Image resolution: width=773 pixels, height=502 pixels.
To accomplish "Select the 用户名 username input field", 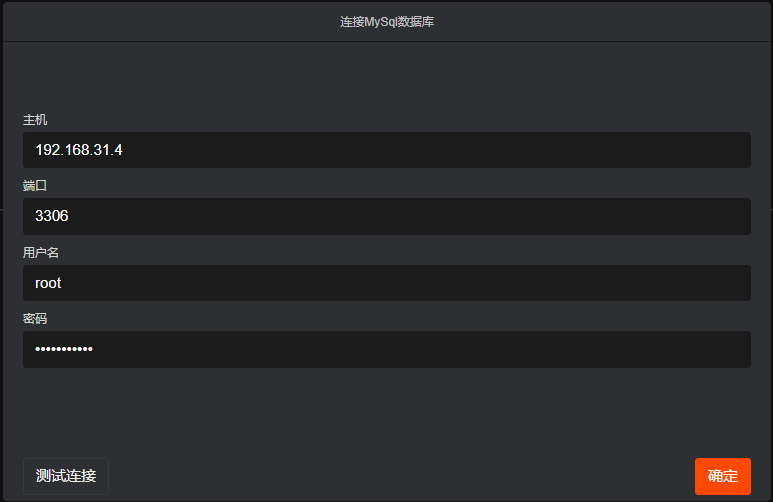I will (x=386, y=283).
